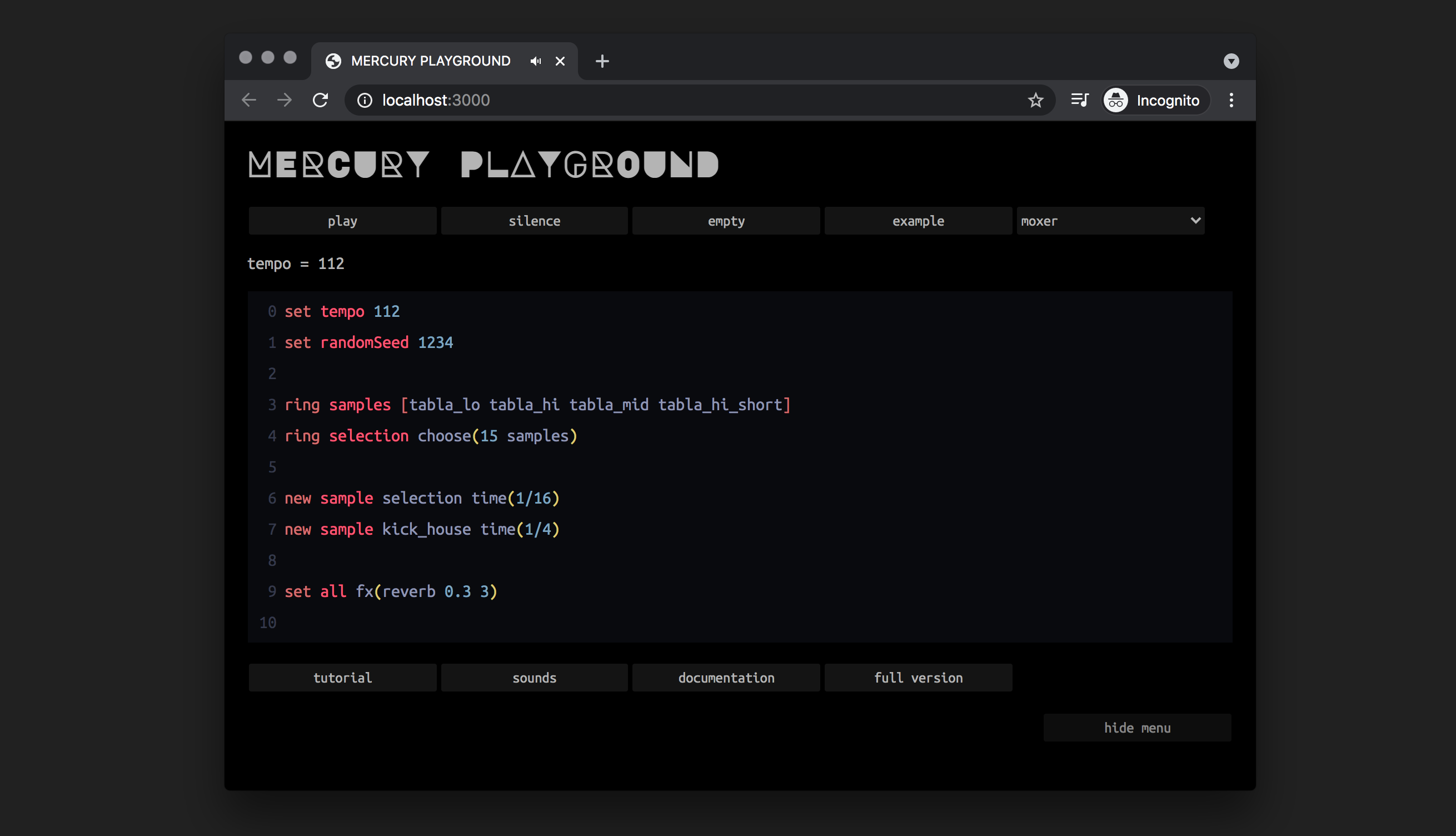Close the MERCURY PLAYGROUND tab

tap(560, 61)
